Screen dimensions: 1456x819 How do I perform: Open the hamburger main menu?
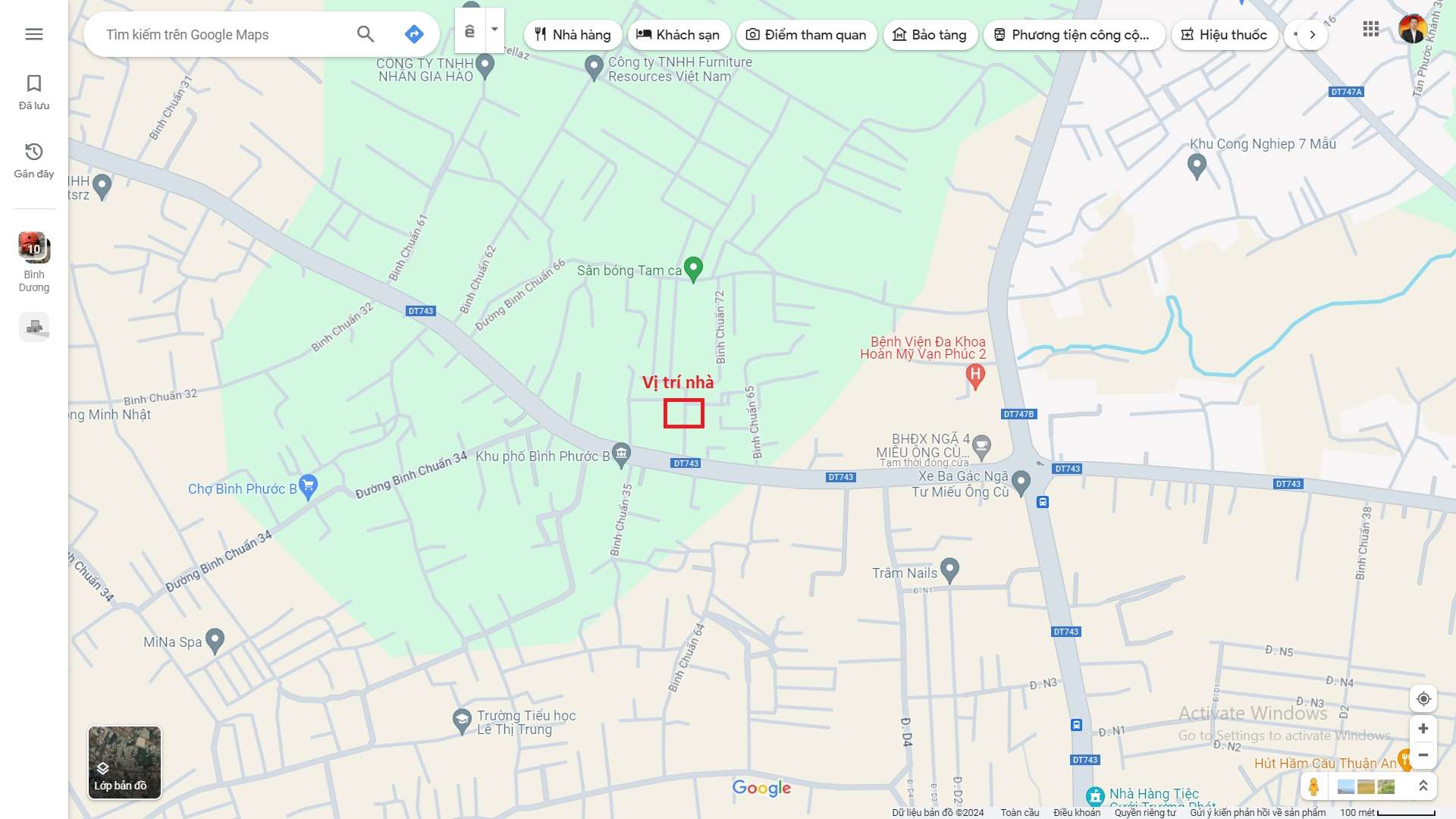33,34
